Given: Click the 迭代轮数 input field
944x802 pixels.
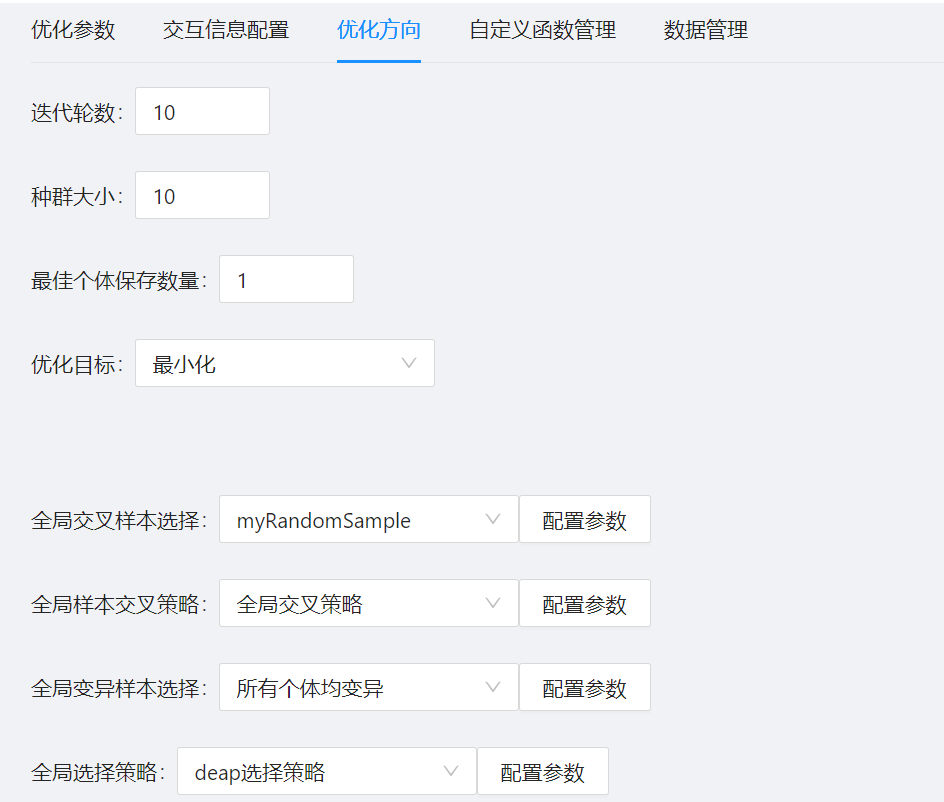Looking at the screenshot, I should click(x=202, y=112).
